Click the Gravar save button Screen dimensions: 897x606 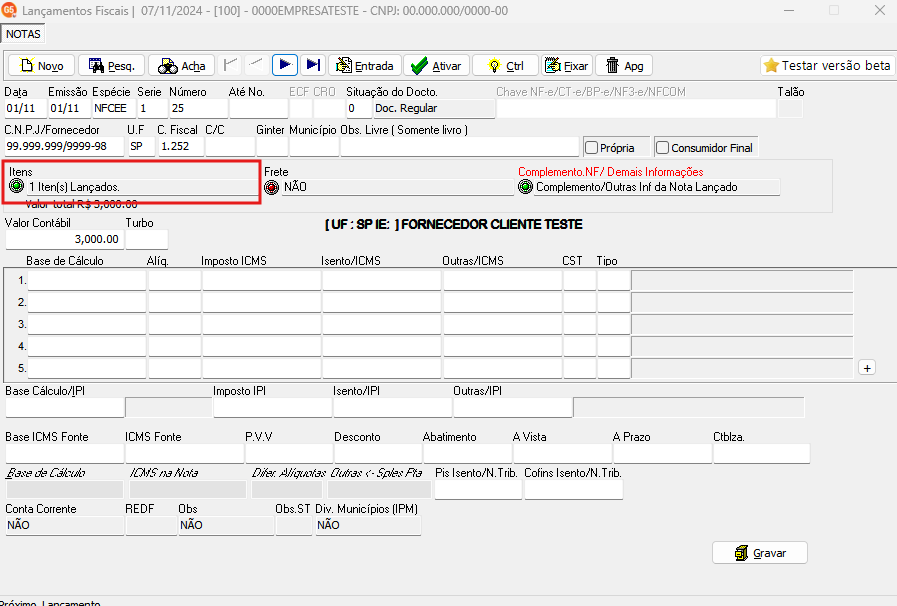click(760, 553)
